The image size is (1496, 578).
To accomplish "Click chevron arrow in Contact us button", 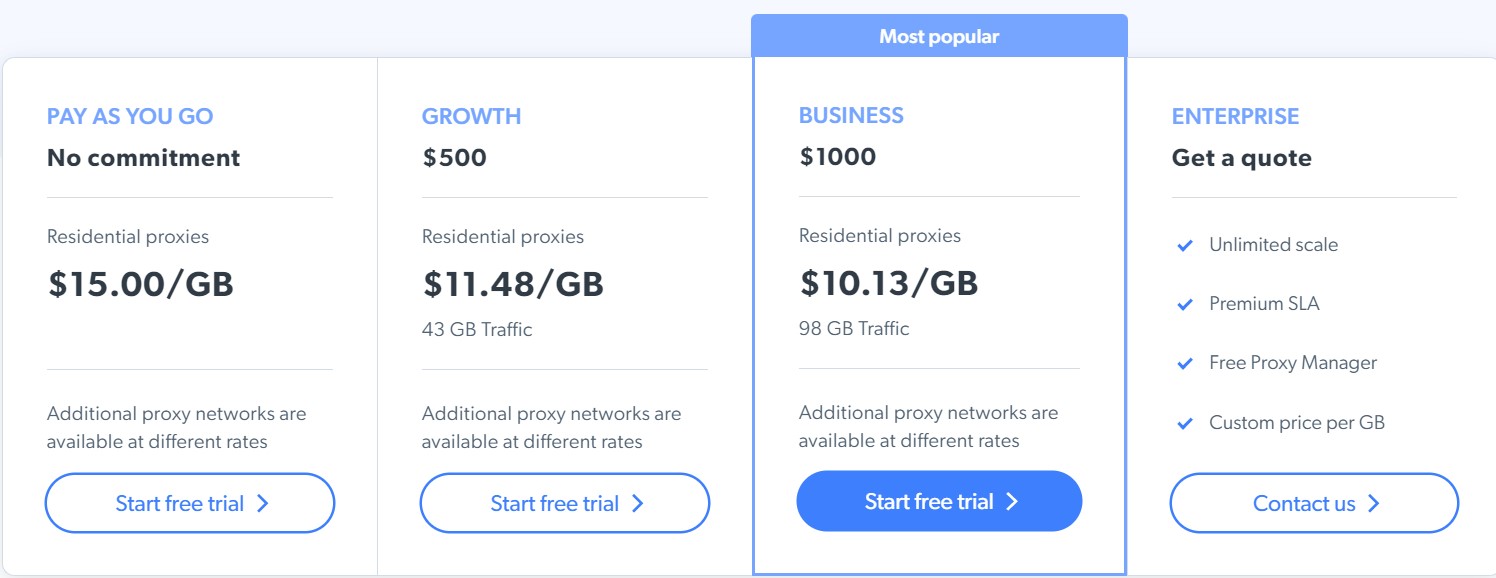I will tap(1374, 504).
